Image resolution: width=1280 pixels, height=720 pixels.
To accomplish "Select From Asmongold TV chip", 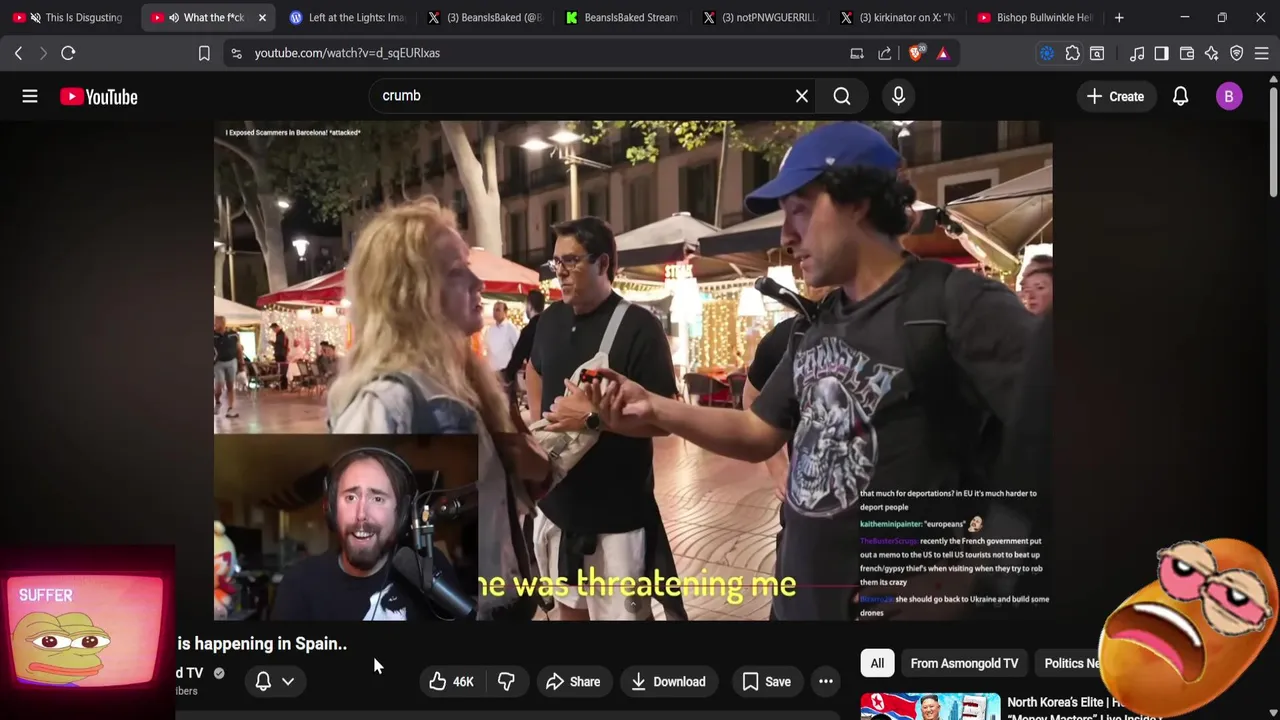I will (964, 663).
